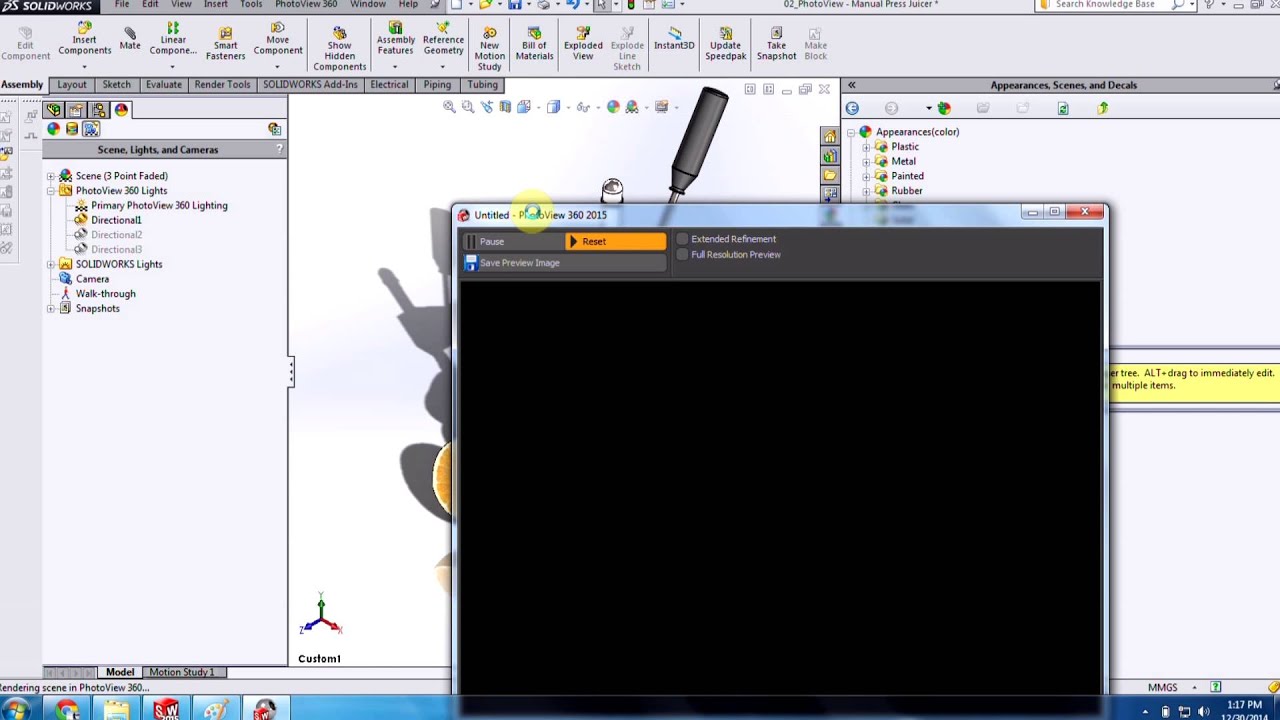
Task: Click the Linear Component Pattern tool
Action: 173,40
